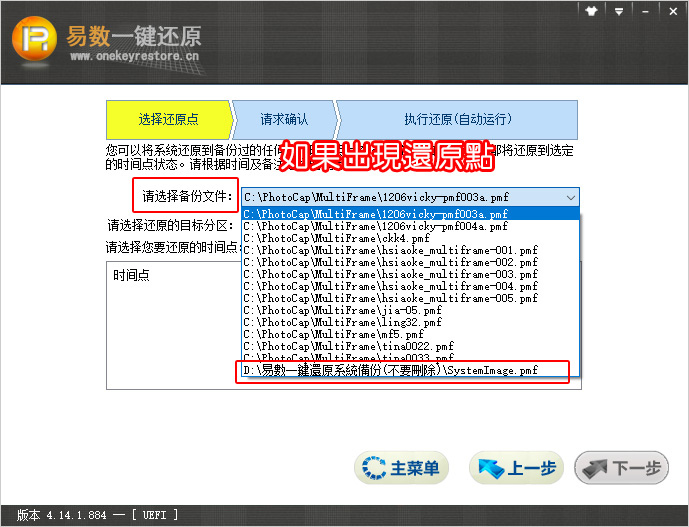Click the 请选择备份文件 label

[187, 196]
